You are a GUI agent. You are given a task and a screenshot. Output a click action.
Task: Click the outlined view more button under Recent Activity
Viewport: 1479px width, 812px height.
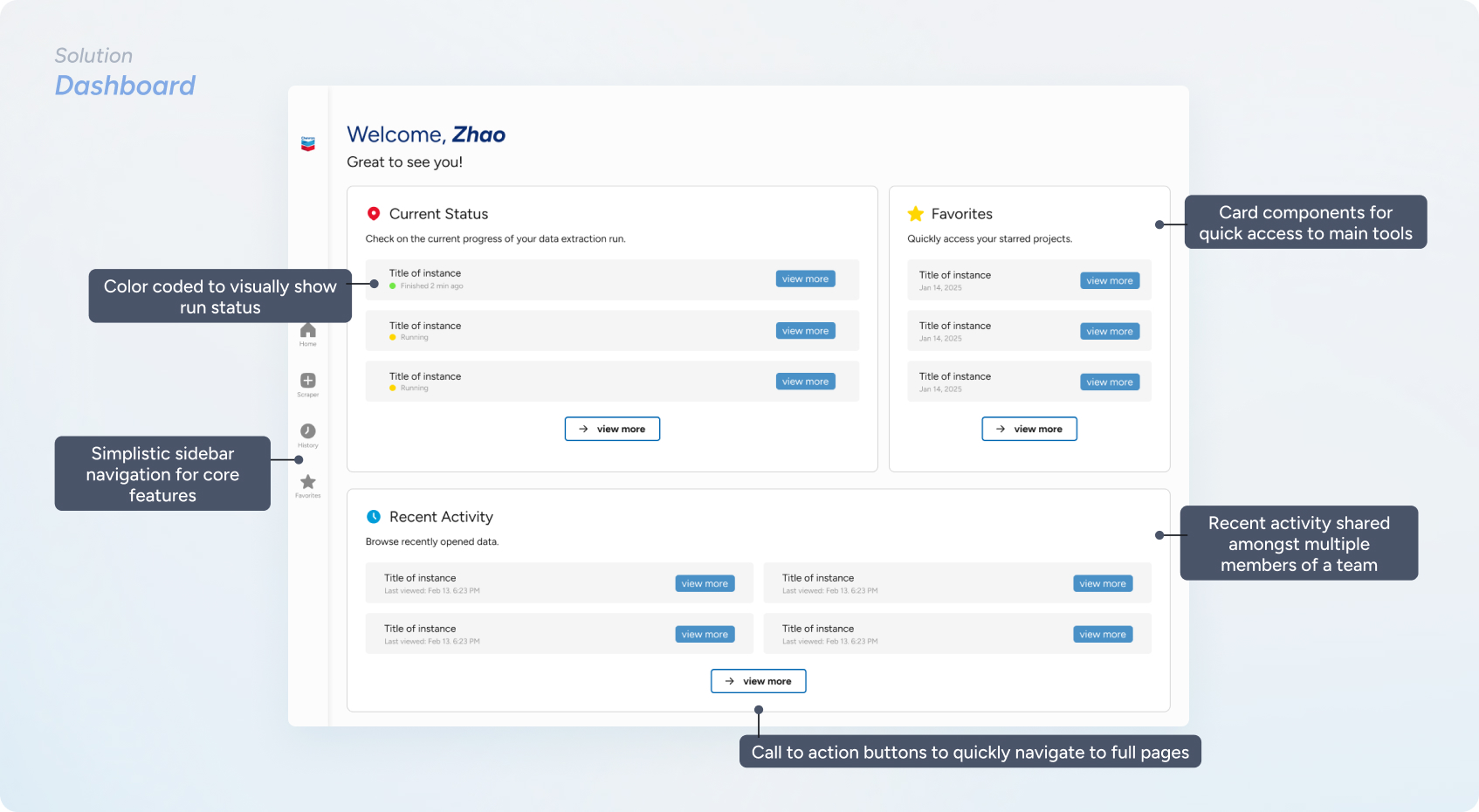pos(758,681)
